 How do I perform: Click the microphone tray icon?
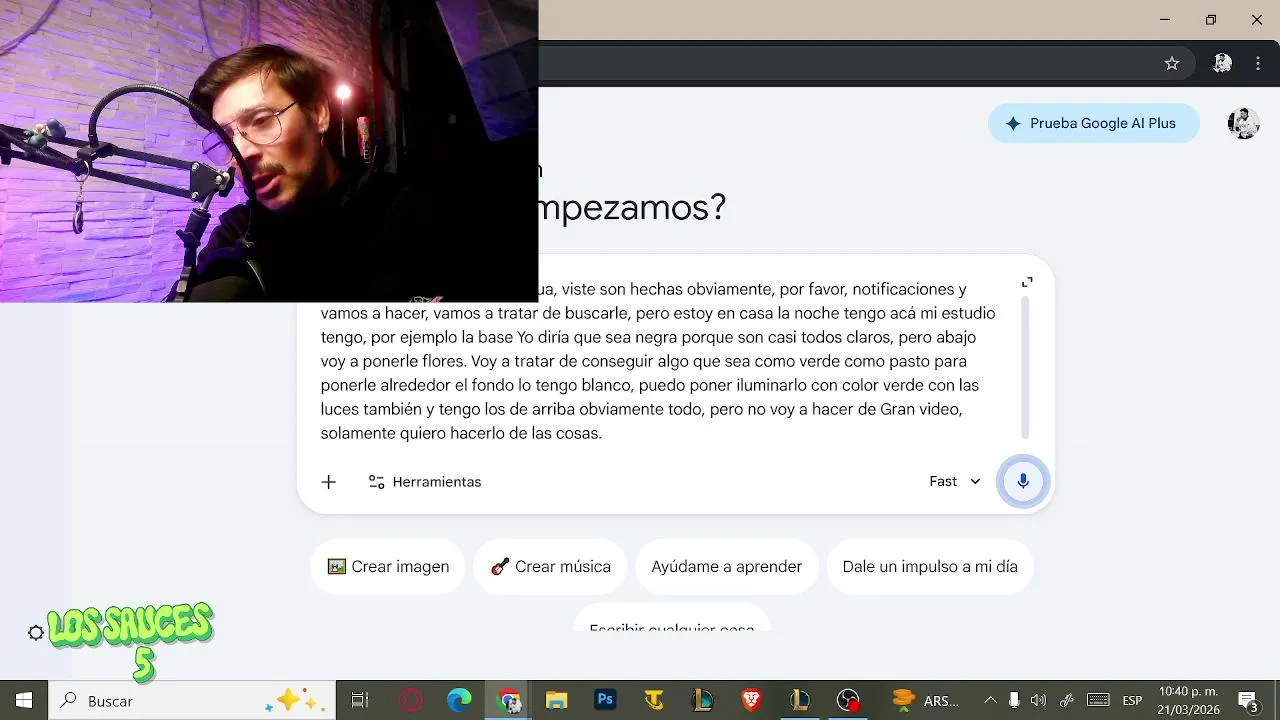point(1014,701)
